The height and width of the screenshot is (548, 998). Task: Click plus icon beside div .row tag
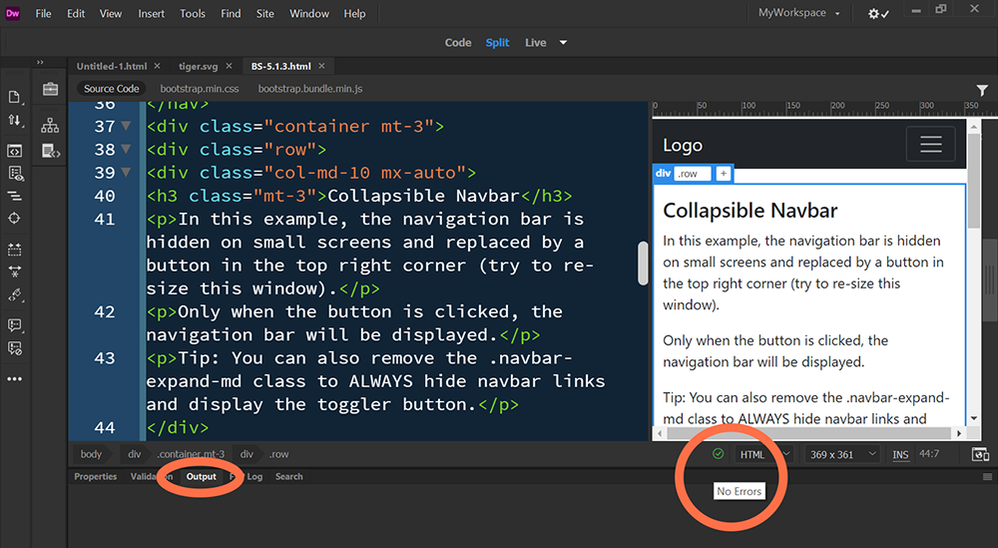click(x=723, y=174)
